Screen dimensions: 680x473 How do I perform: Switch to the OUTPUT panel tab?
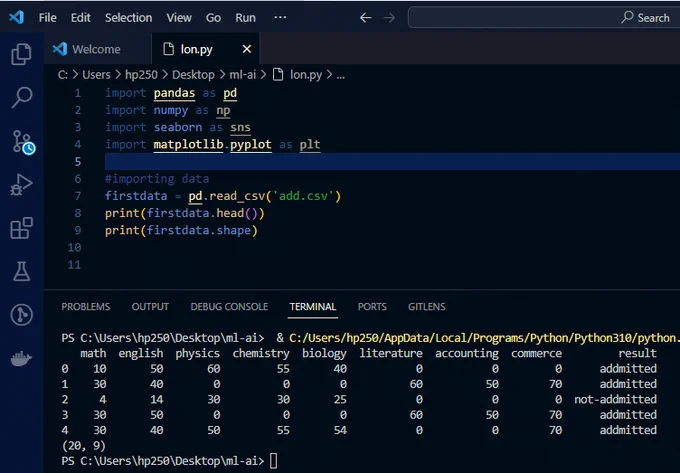[x=150, y=307]
